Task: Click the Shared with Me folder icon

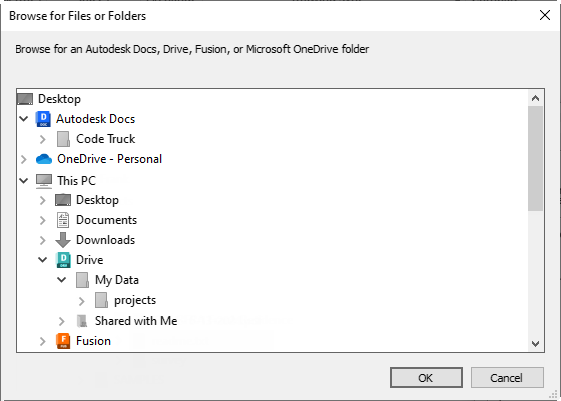Action: coord(82,321)
